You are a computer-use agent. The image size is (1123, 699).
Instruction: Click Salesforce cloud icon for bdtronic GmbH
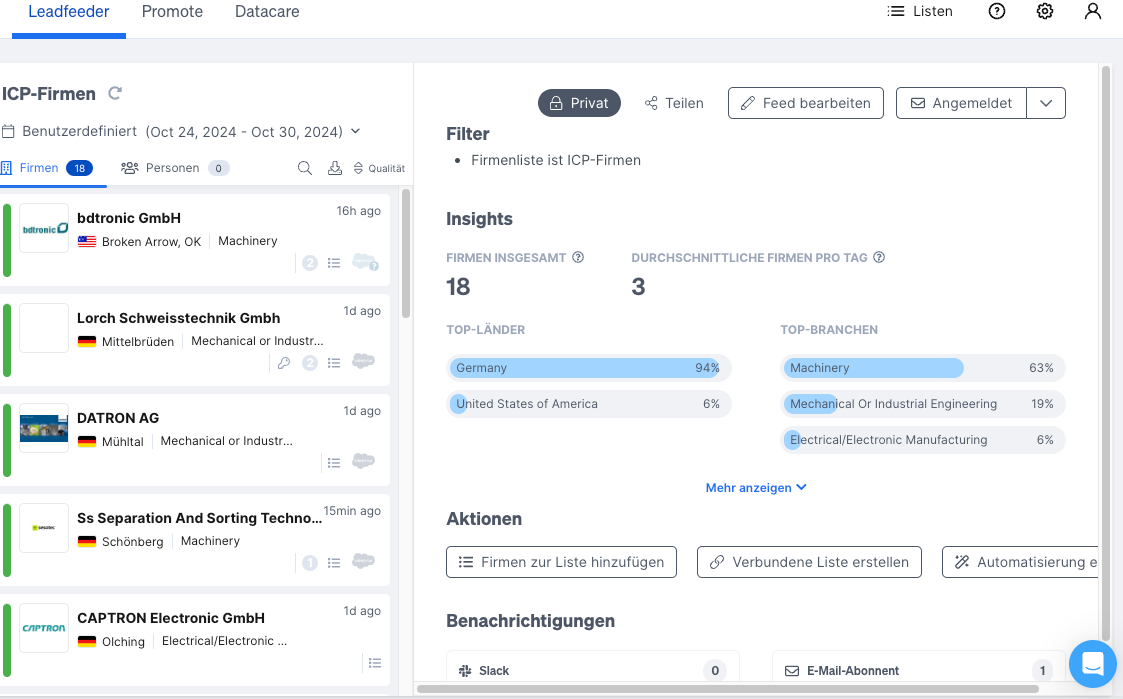(x=365, y=262)
